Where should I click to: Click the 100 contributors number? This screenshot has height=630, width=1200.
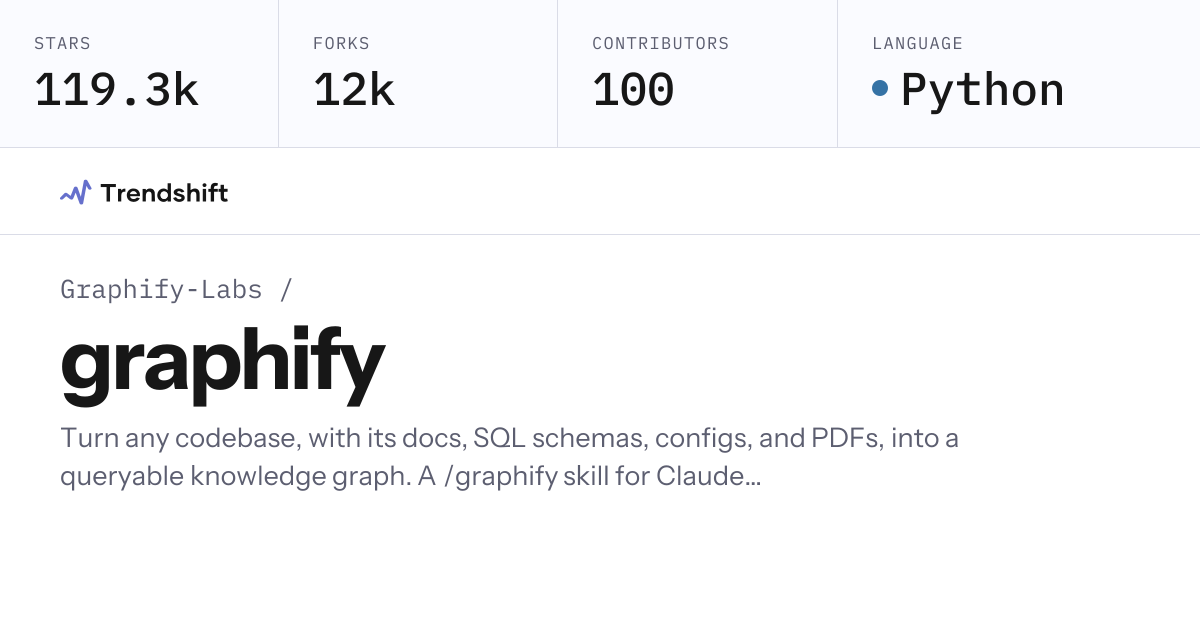point(633,90)
